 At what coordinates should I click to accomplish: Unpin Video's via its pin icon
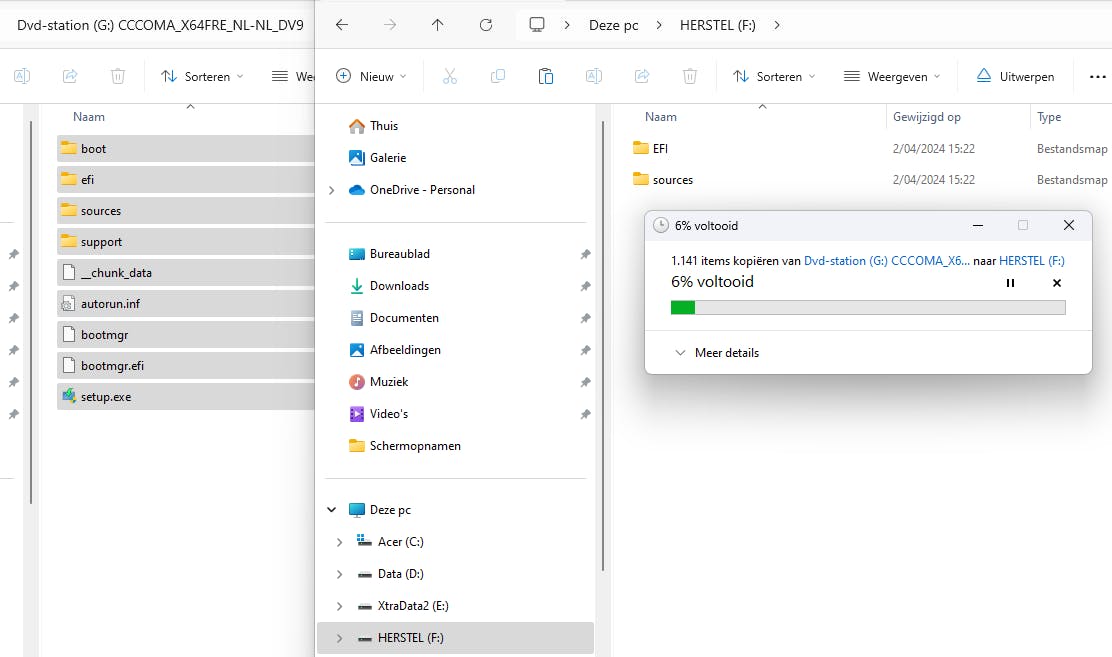click(x=585, y=414)
